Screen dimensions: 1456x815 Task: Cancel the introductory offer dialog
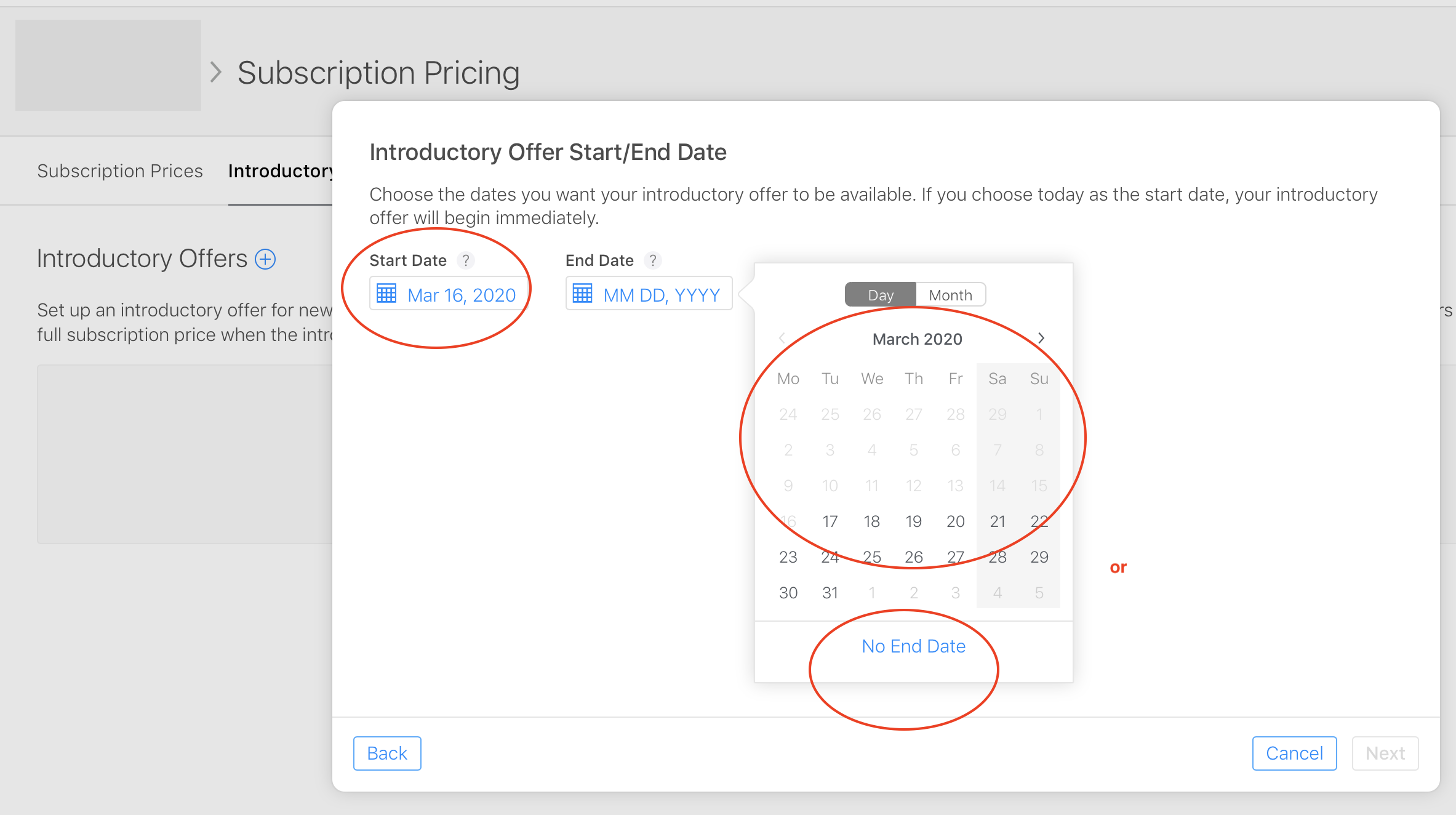point(1294,753)
